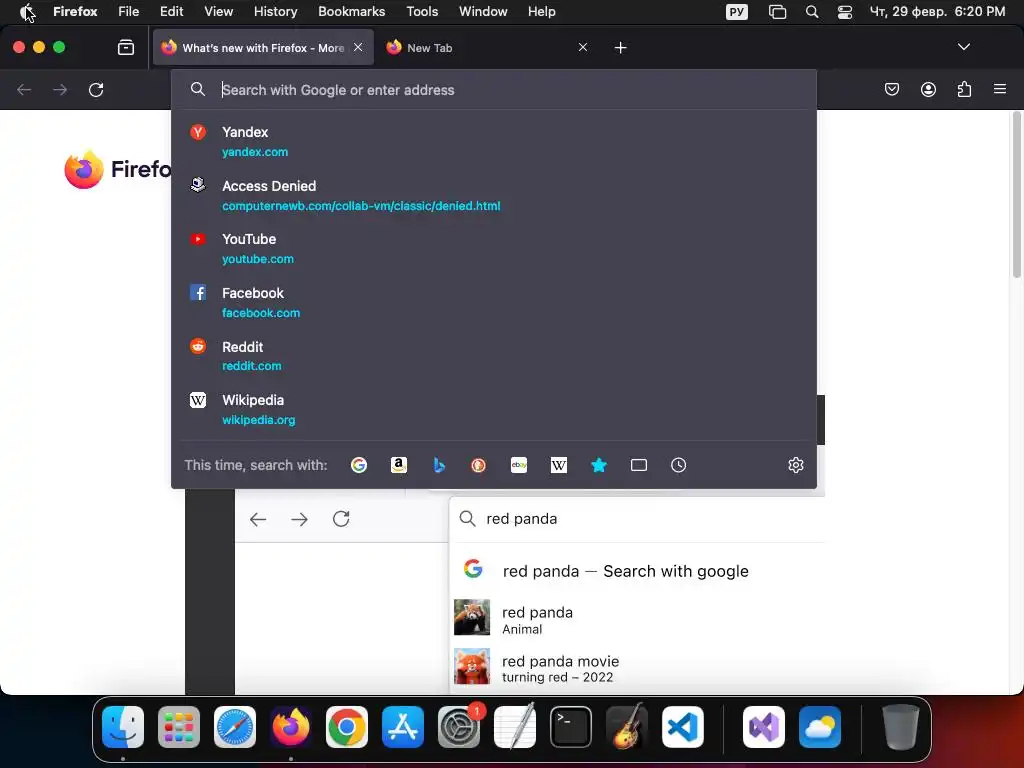Click the date and time in menu bar
1024x768 pixels.
pyautogui.click(x=937, y=12)
